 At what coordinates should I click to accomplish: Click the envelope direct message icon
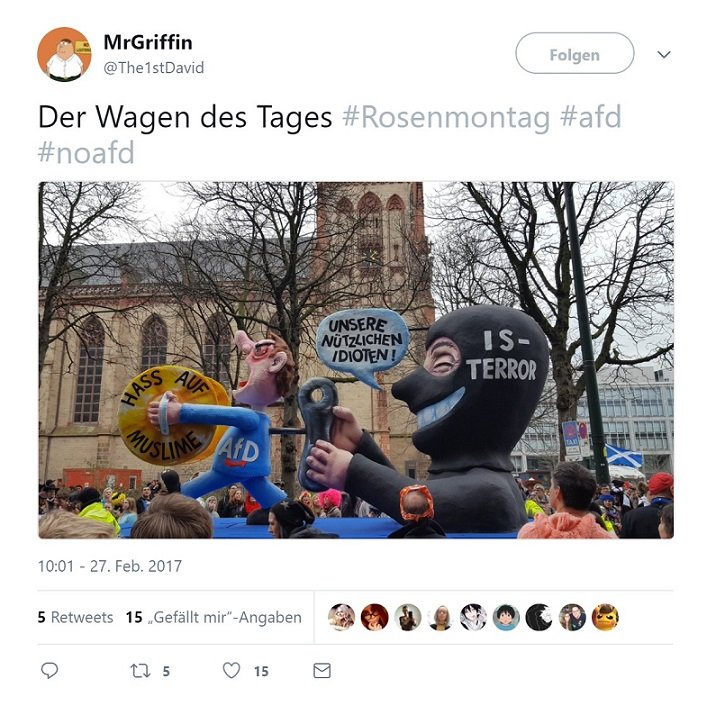click(x=322, y=671)
